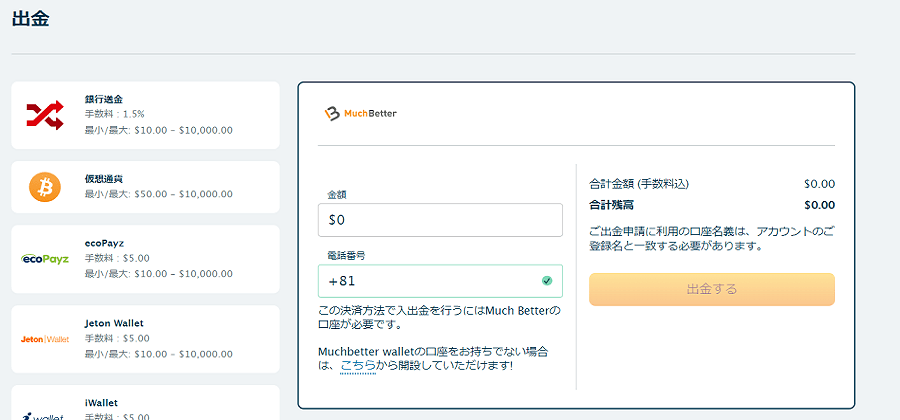Select the 銀行送金 red arrows icon
The image size is (900, 420).
(x=45, y=115)
